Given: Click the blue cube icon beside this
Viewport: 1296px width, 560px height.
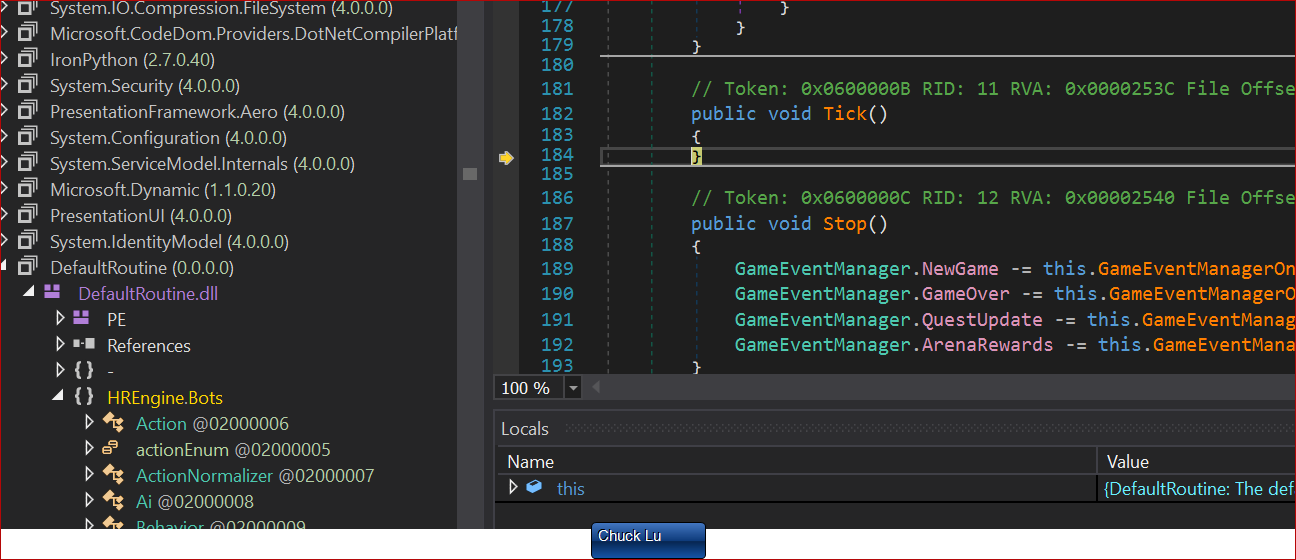Looking at the screenshot, I should point(535,487).
